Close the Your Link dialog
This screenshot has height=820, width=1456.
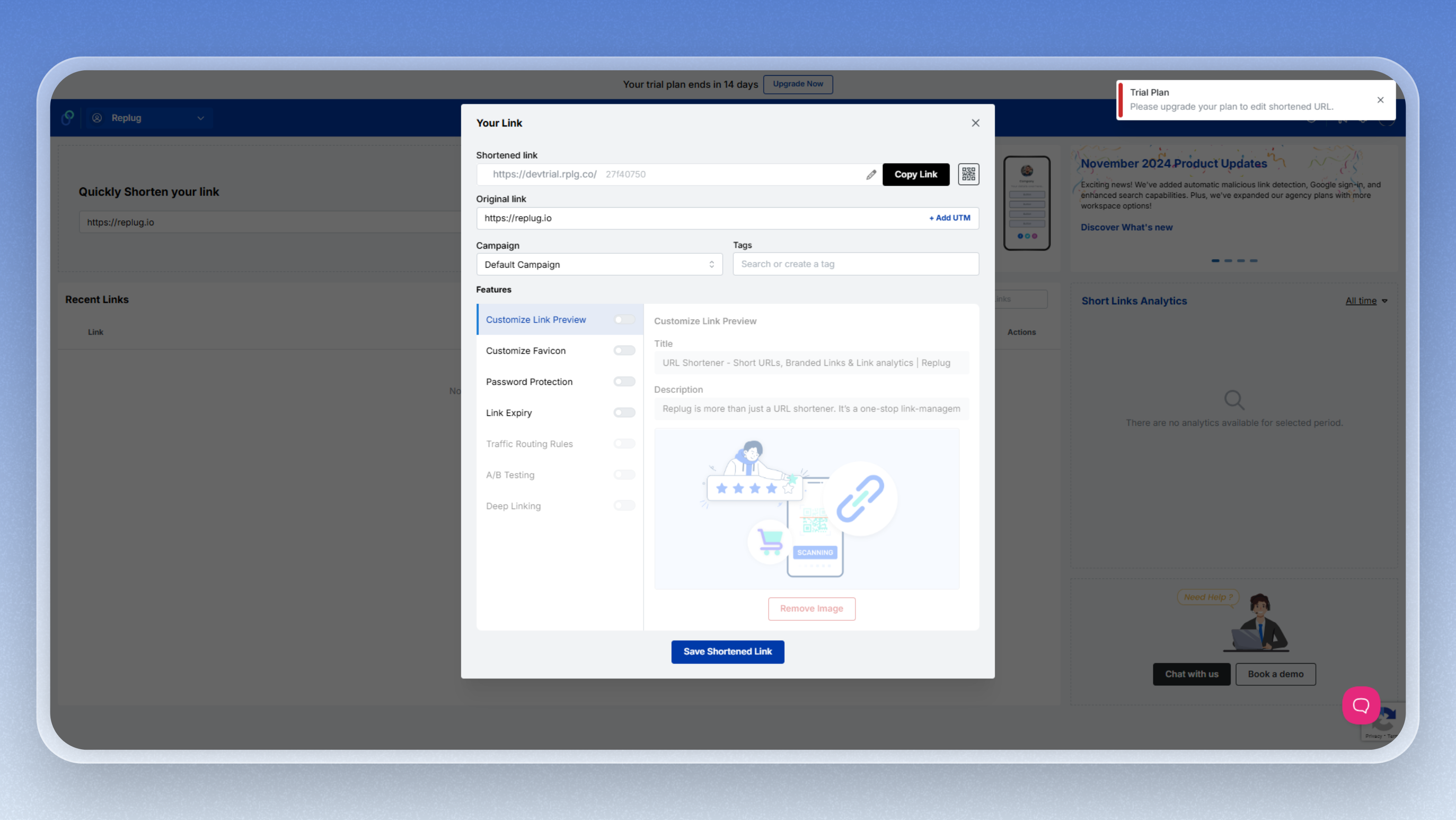pos(975,123)
